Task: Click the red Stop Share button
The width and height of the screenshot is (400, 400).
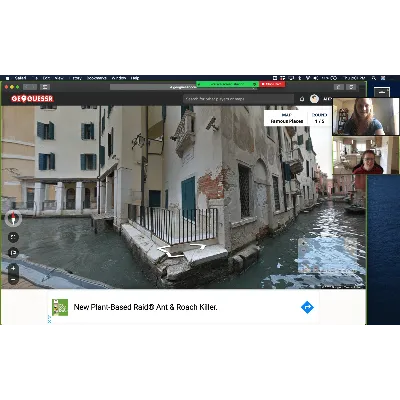Action: tap(272, 84)
